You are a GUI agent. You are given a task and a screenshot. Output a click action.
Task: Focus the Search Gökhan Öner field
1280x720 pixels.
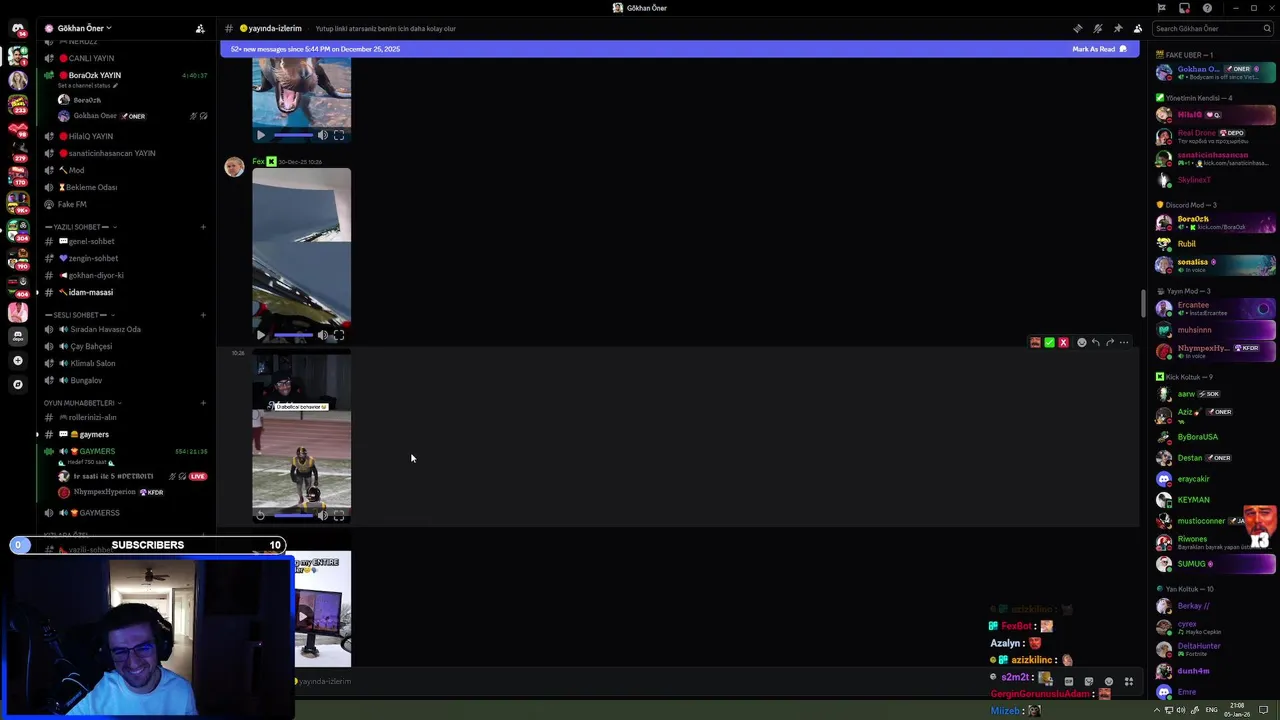click(x=1213, y=28)
